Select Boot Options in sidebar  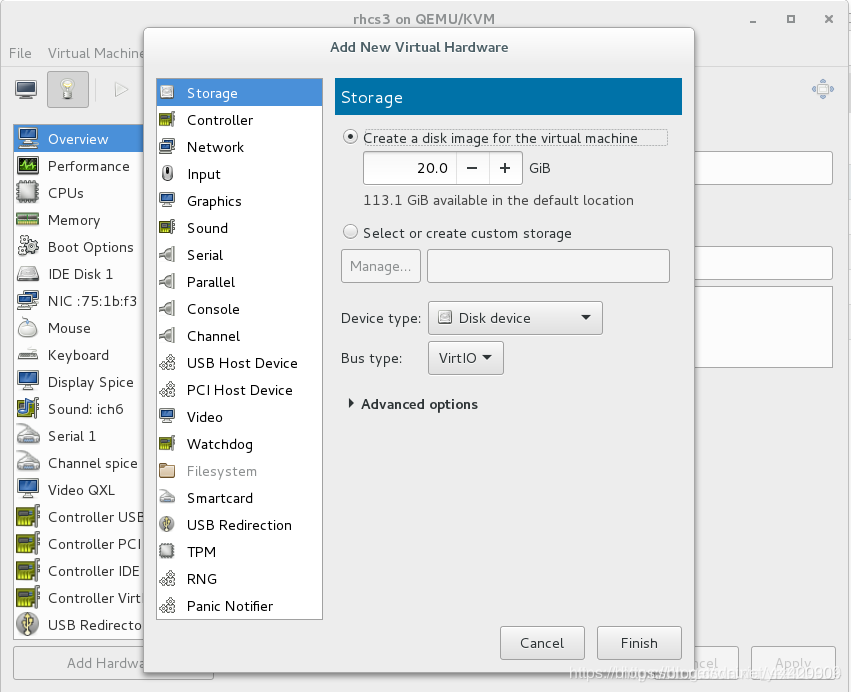point(79,247)
